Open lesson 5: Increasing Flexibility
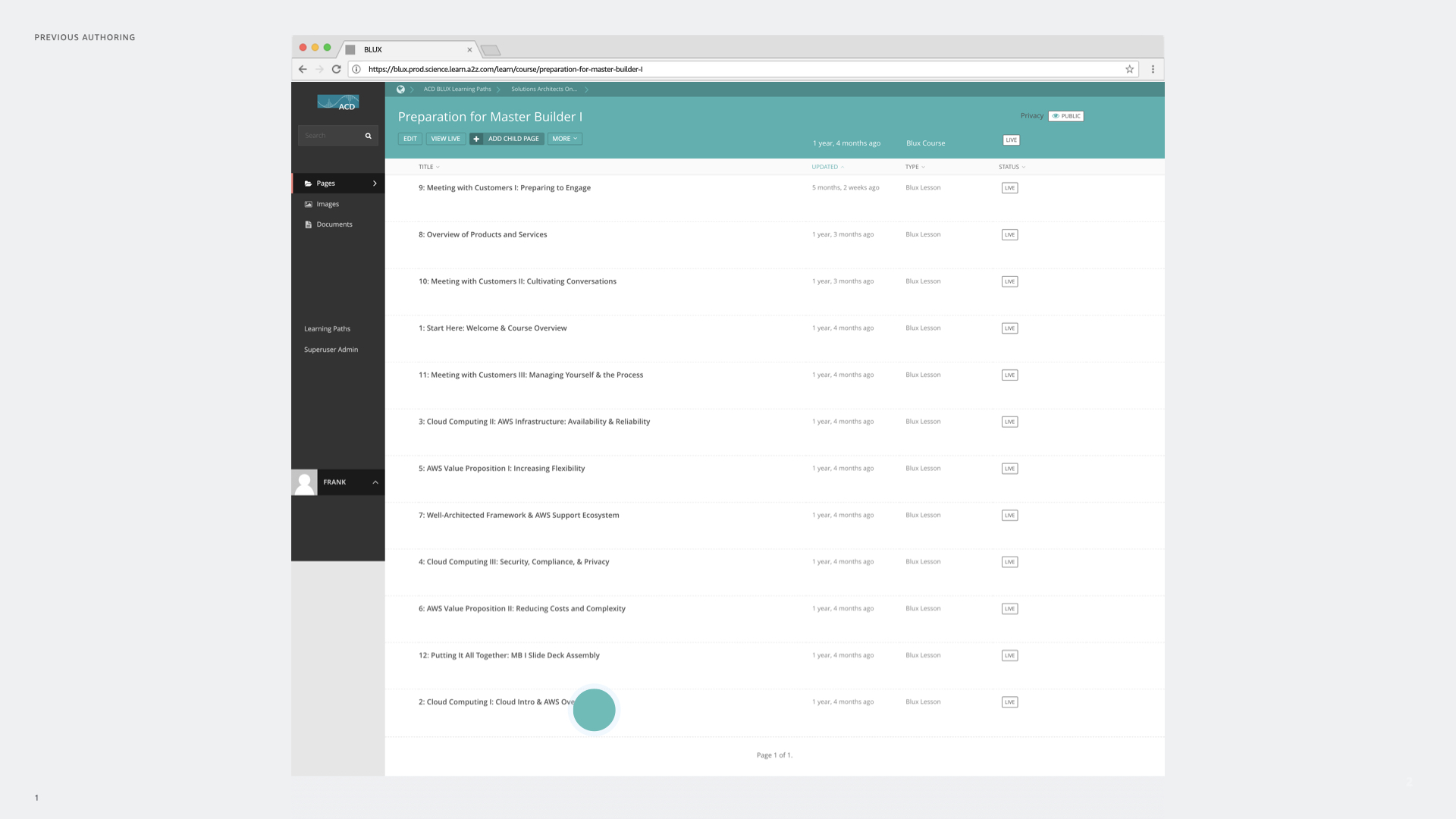Image resolution: width=1456 pixels, height=819 pixels. pos(501,469)
